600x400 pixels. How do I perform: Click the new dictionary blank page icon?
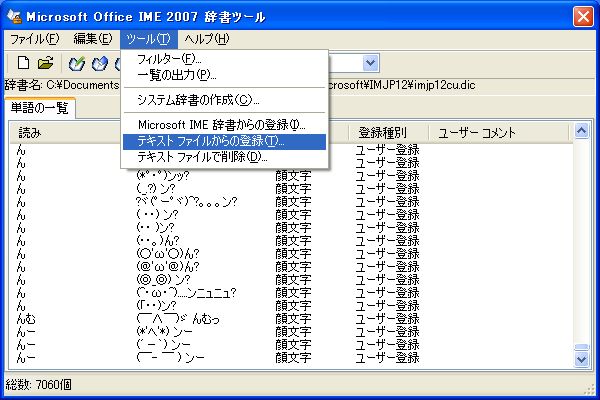23,63
